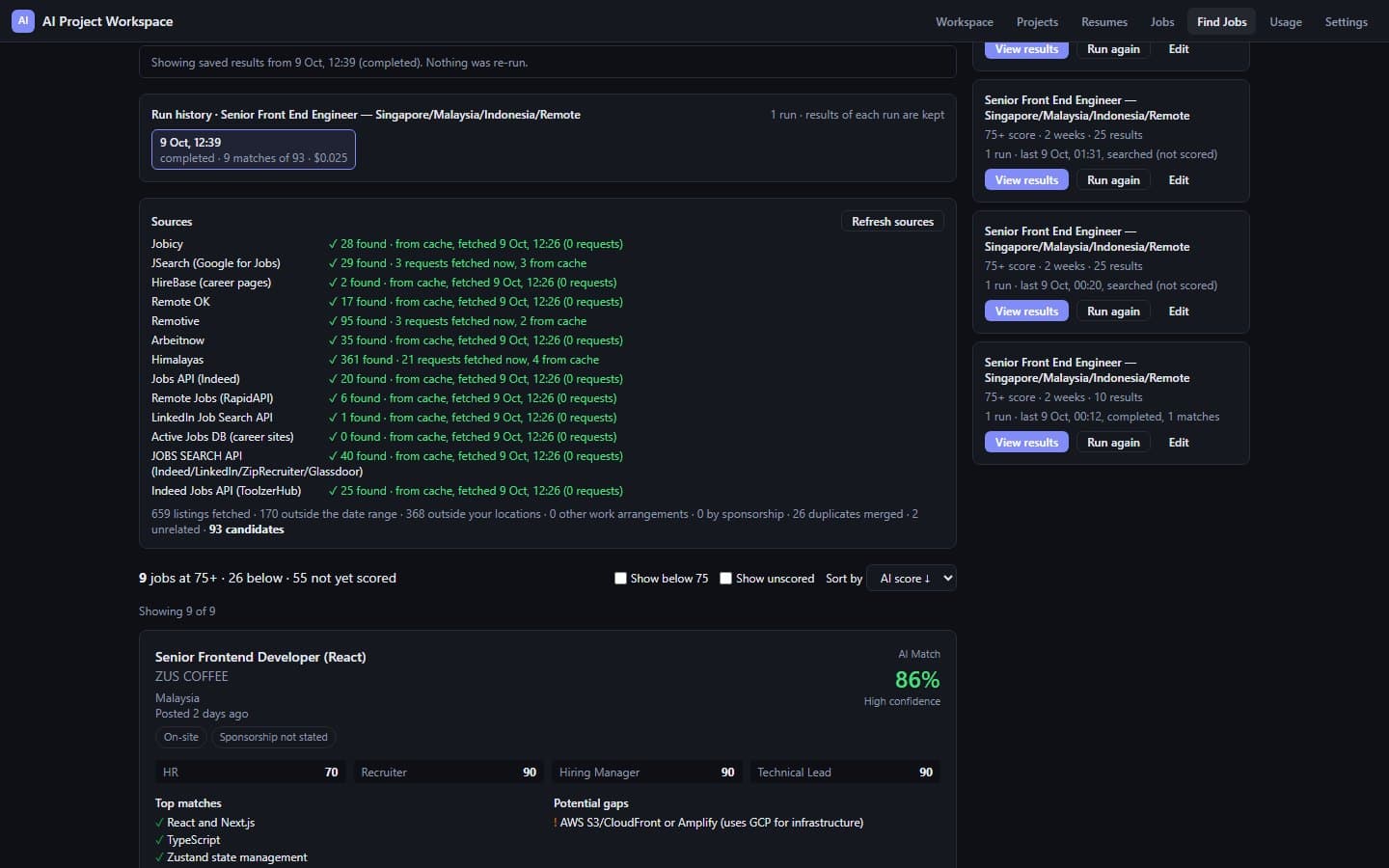Viewport: 1389px width, 868px height.
Task: Select the 9 Oct, 12:39 run history entry
Action: click(x=254, y=149)
